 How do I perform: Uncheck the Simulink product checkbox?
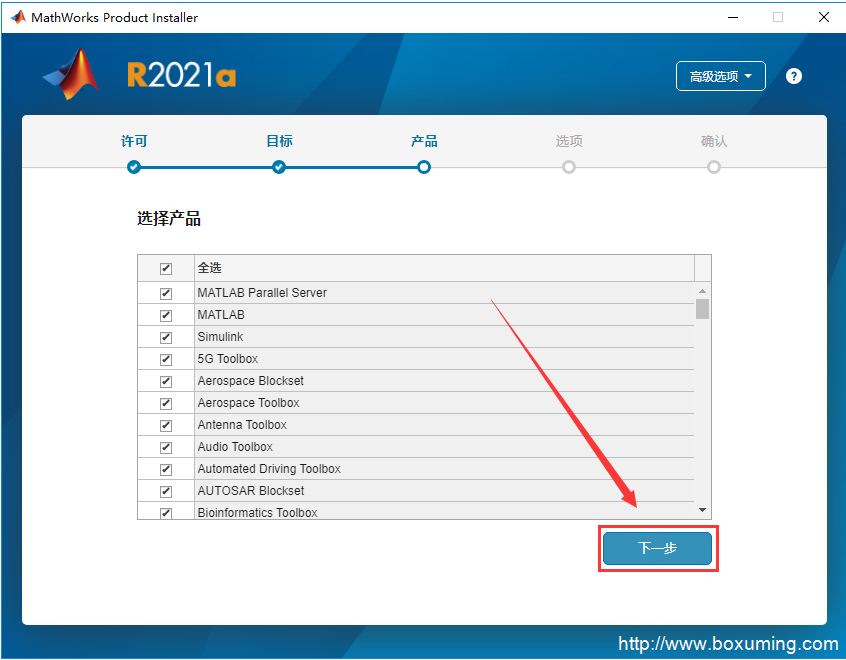click(x=166, y=337)
